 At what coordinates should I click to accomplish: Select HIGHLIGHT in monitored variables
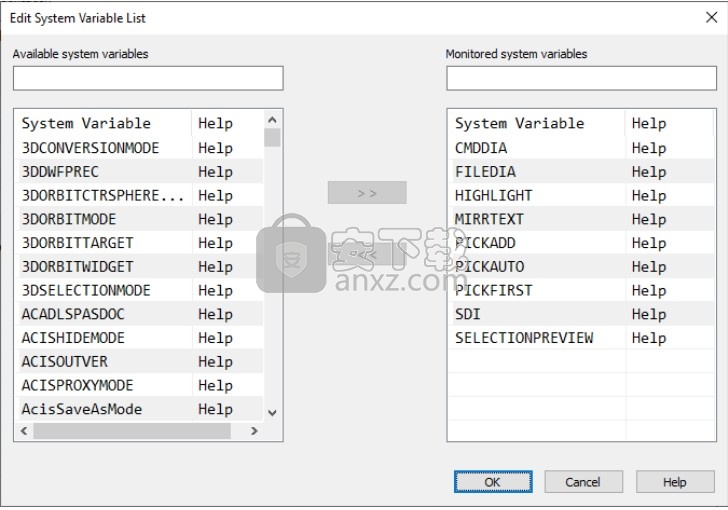click(494, 195)
